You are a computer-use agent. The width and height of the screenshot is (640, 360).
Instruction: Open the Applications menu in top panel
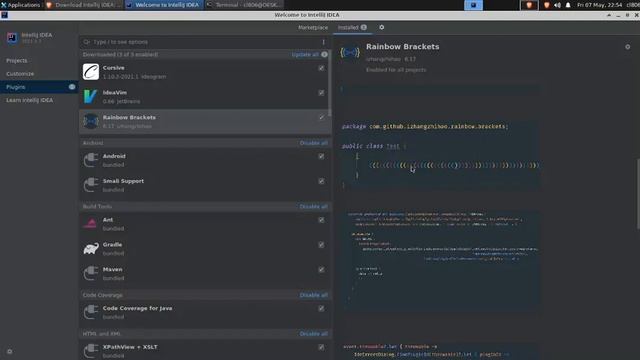[x=20, y=5]
